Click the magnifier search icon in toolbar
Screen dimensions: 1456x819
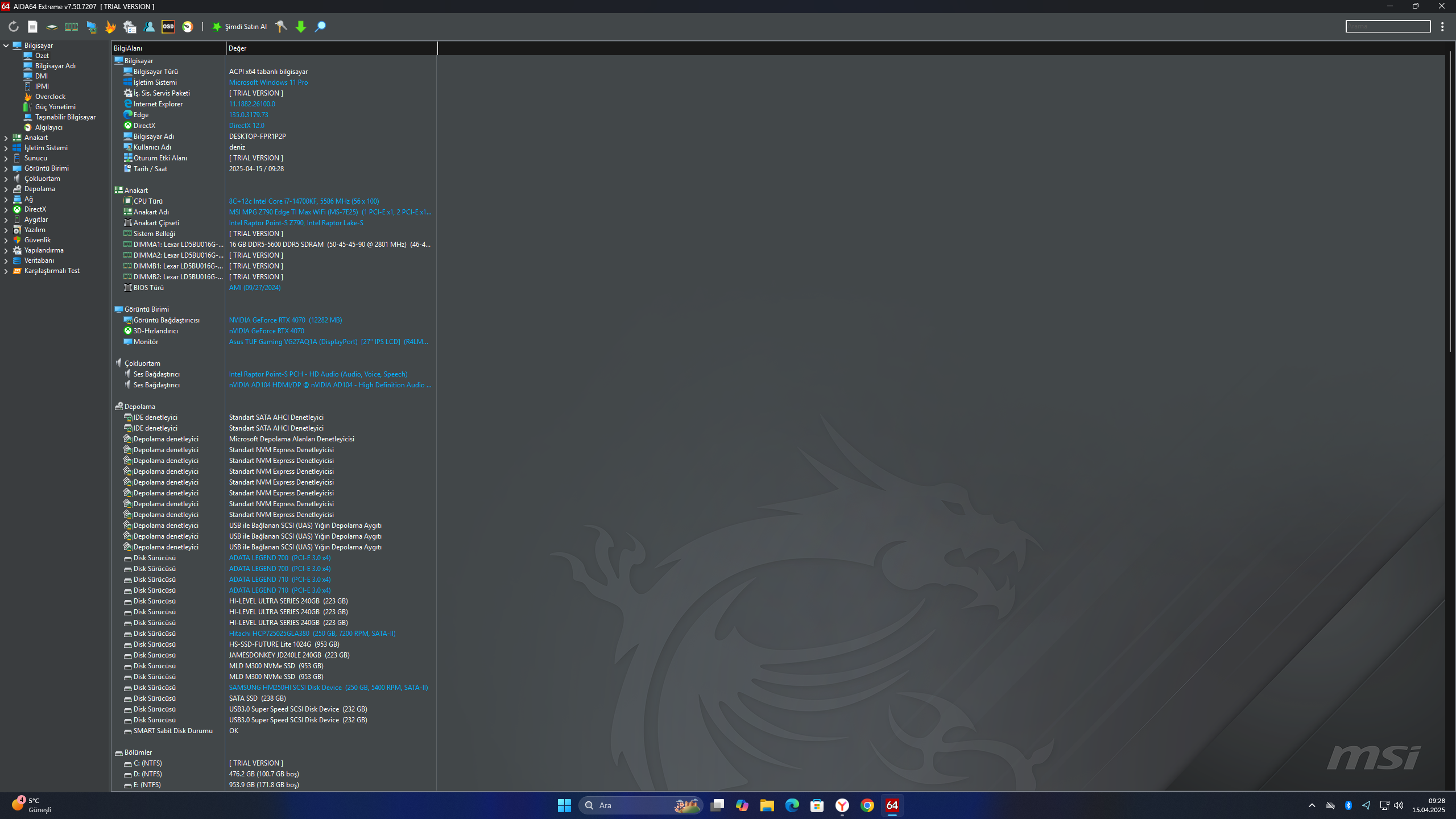coord(320,27)
